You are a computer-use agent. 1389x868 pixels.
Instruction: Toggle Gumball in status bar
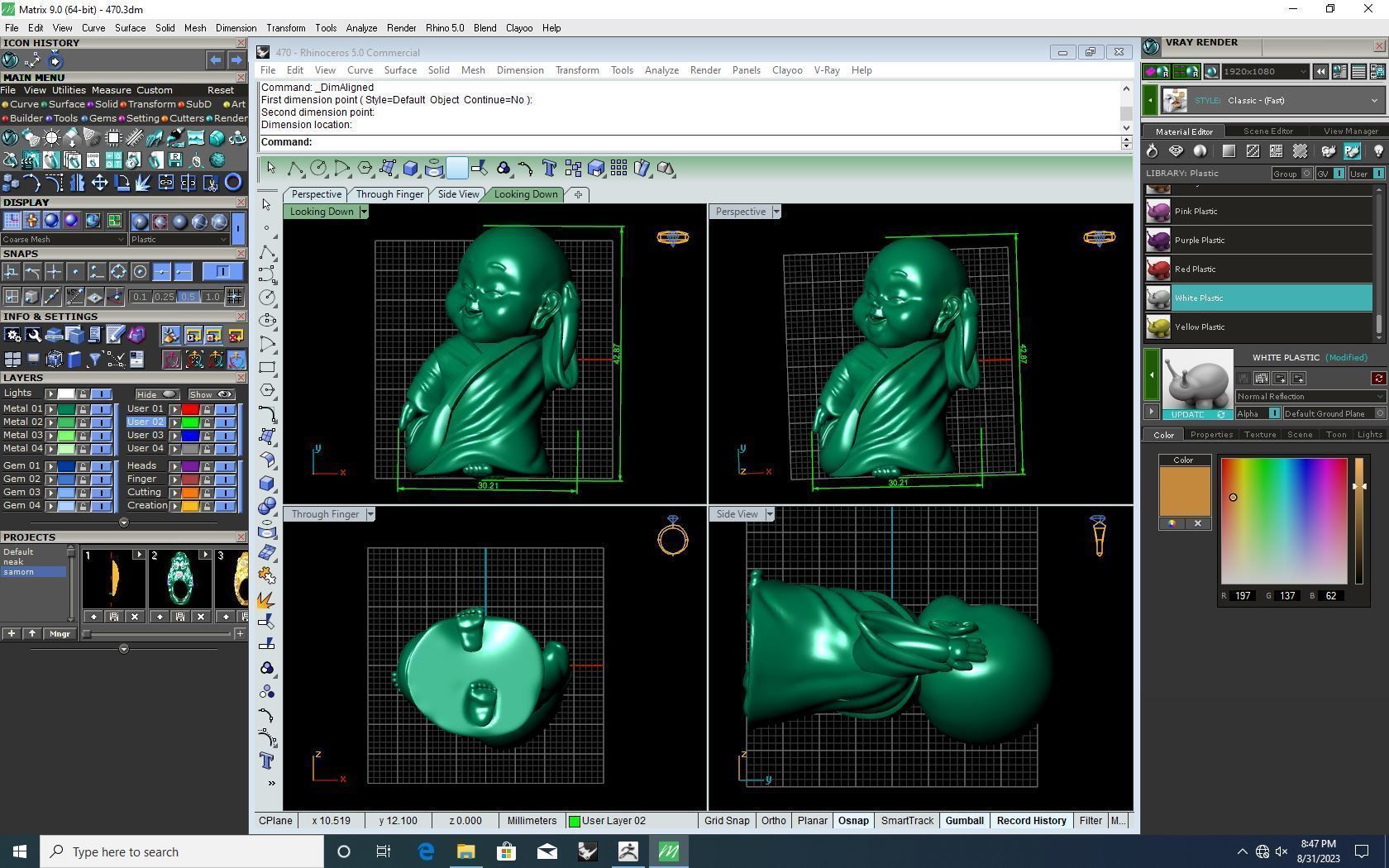(x=965, y=821)
